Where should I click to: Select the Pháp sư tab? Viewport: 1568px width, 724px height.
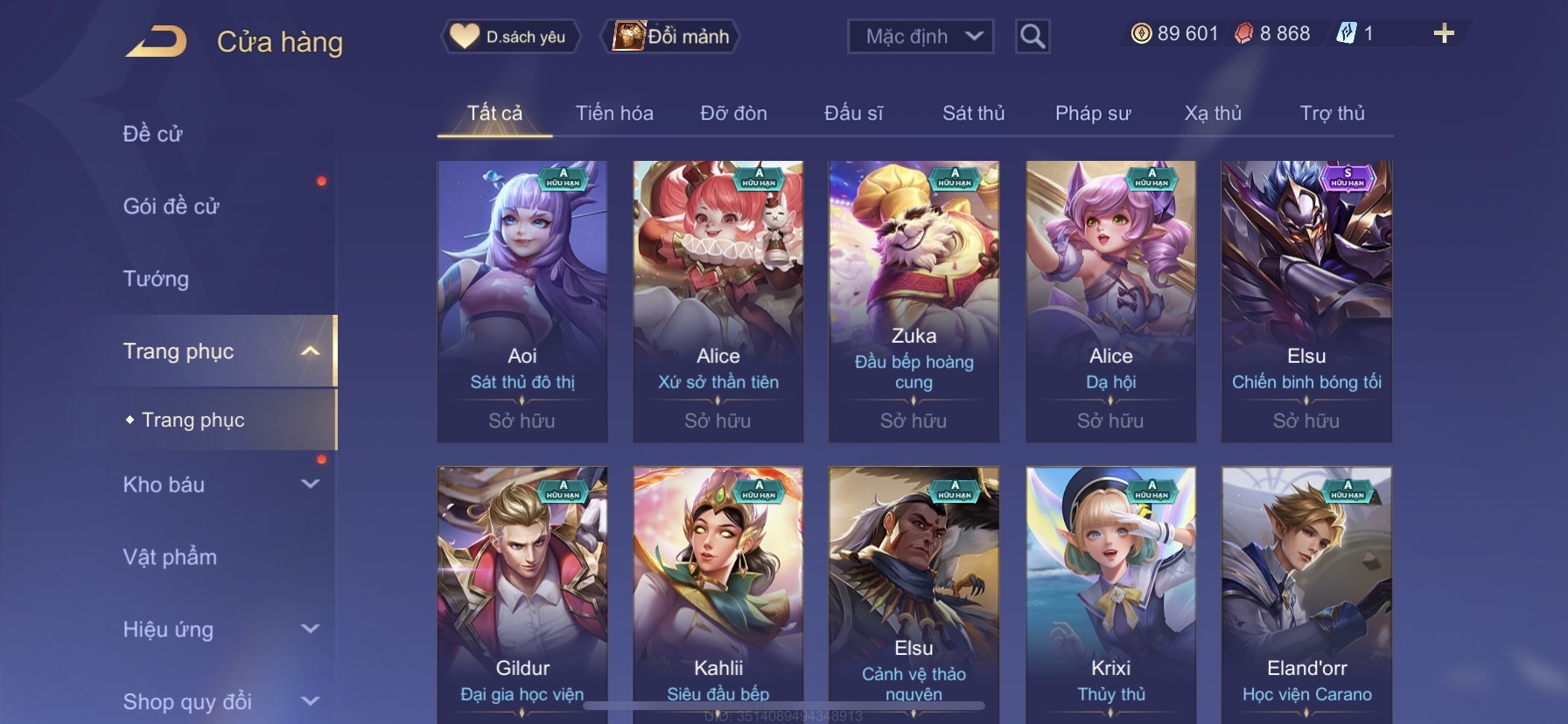pos(1093,113)
